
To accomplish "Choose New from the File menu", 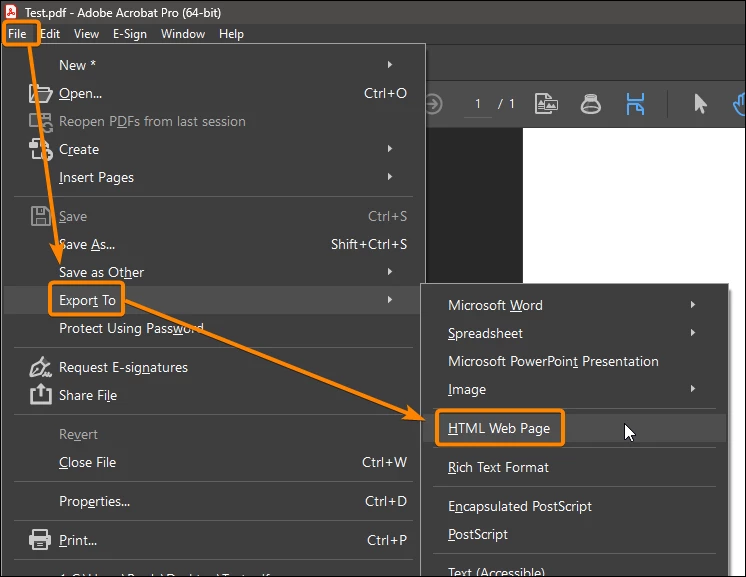I will tap(214, 65).
